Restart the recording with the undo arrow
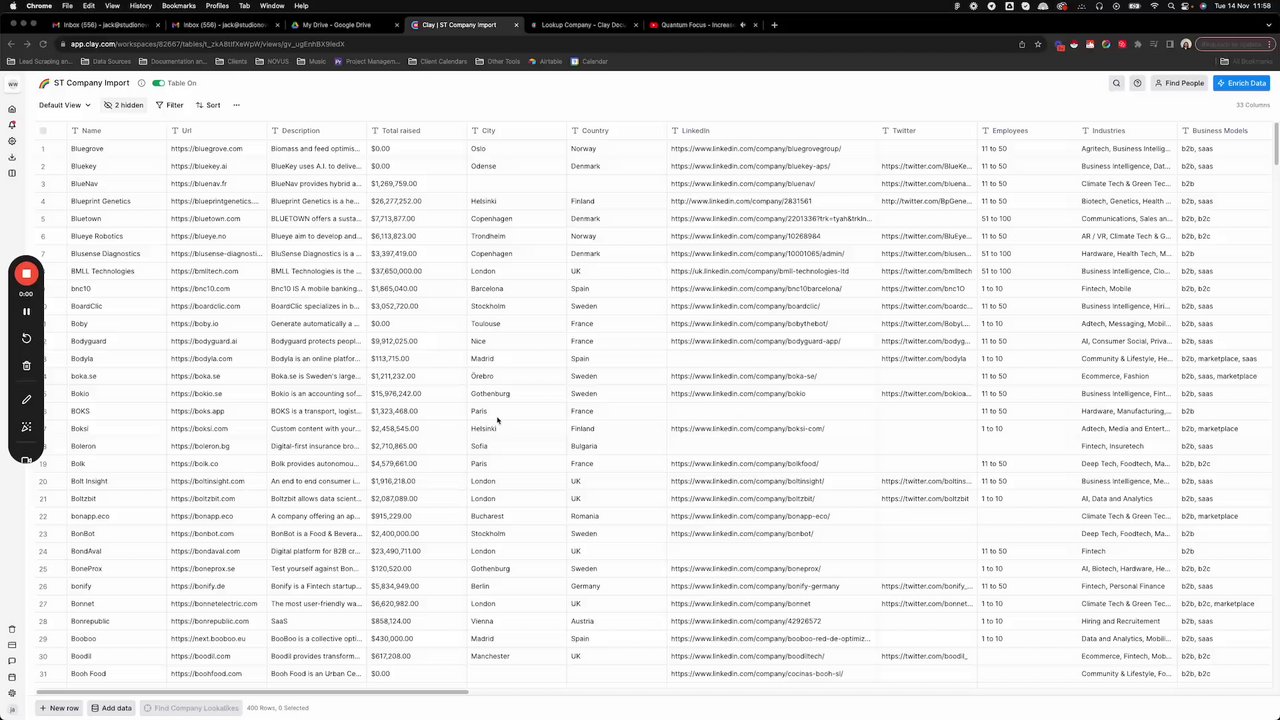This screenshot has width=1280, height=720. coord(26,338)
